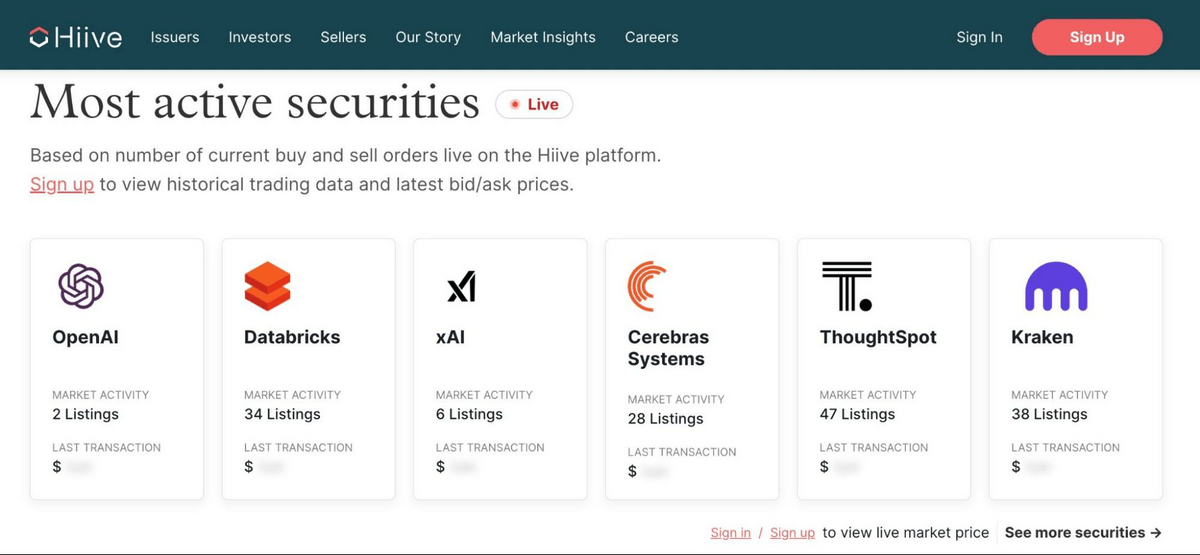Click the Cerebras Systems company name
Viewport: 1200px width, 555px height.
coord(668,348)
